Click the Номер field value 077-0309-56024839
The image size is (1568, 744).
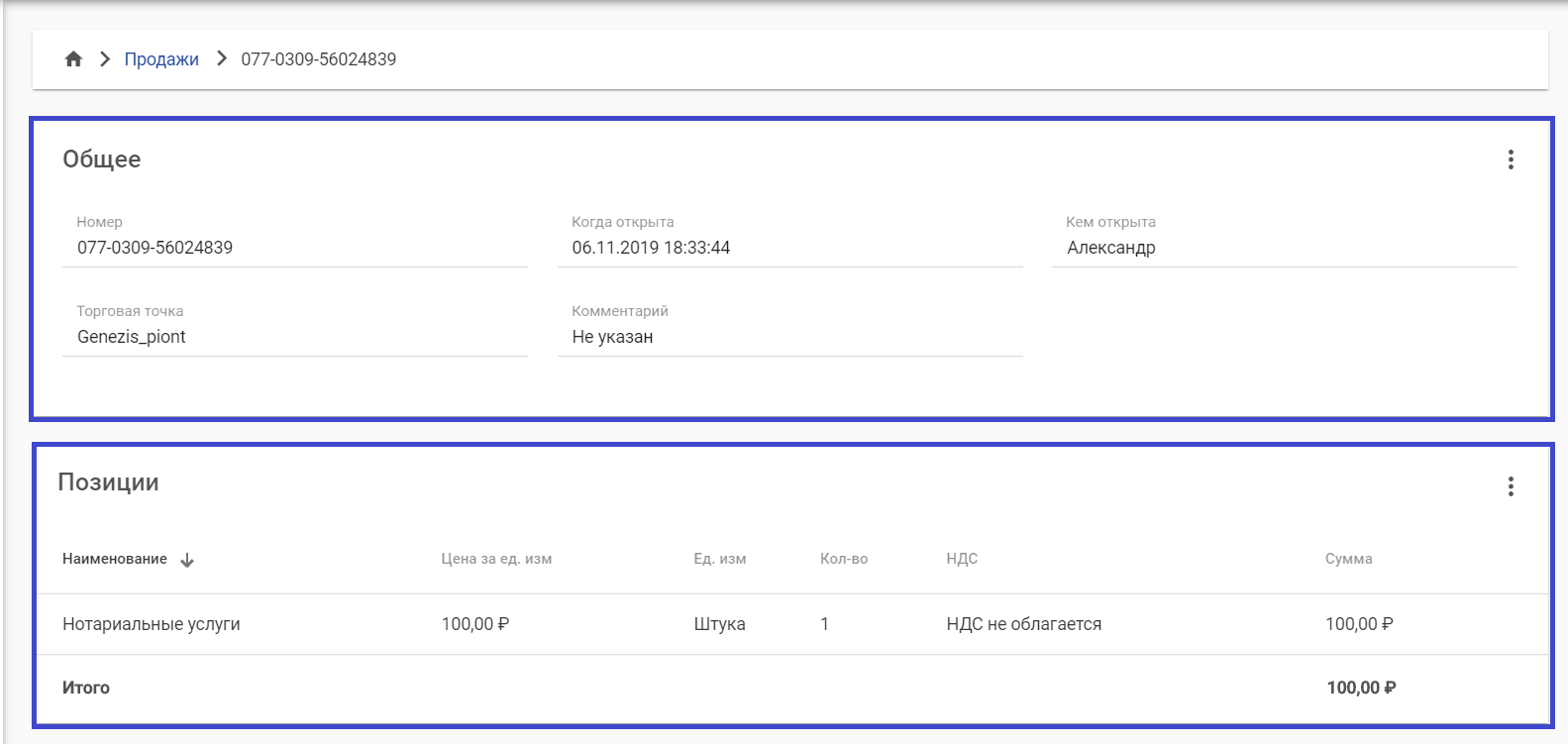pos(156,248)
